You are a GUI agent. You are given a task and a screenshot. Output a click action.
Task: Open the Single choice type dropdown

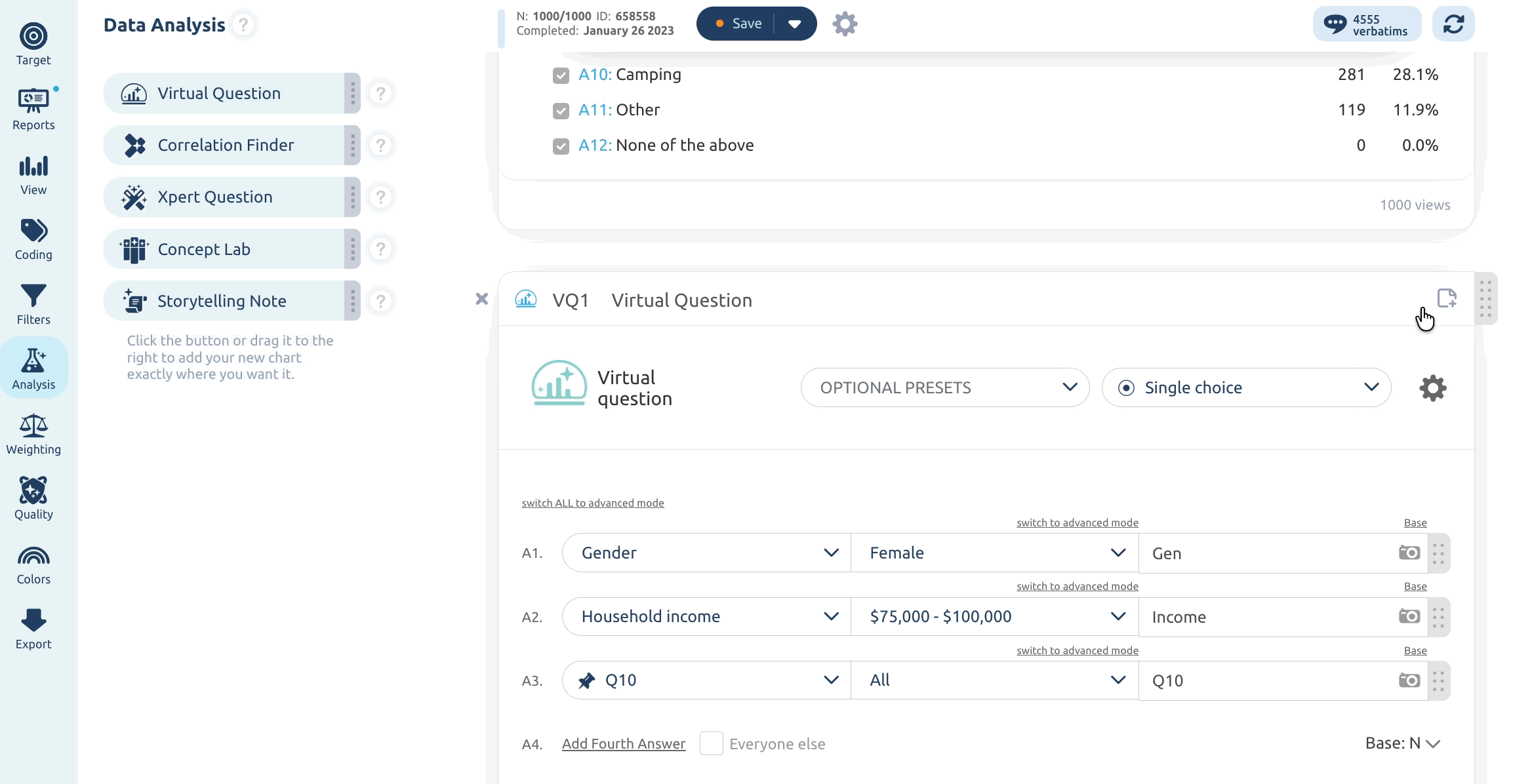1246,387
